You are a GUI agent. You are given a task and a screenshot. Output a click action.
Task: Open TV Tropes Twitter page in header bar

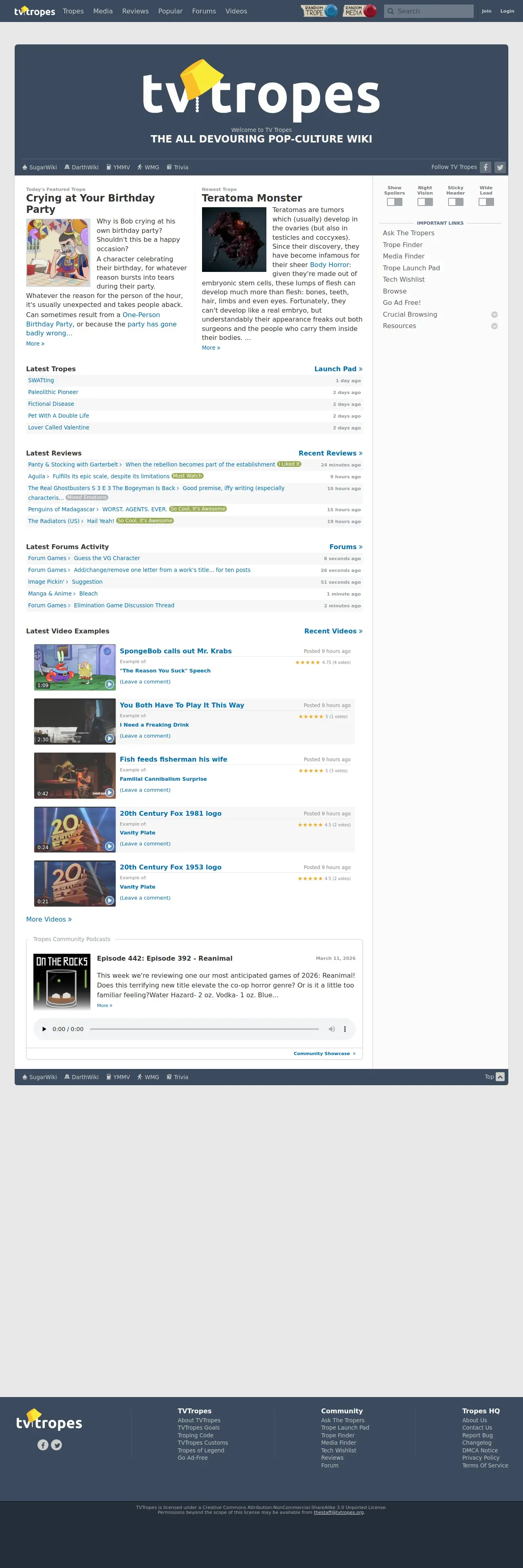(500, 167)
